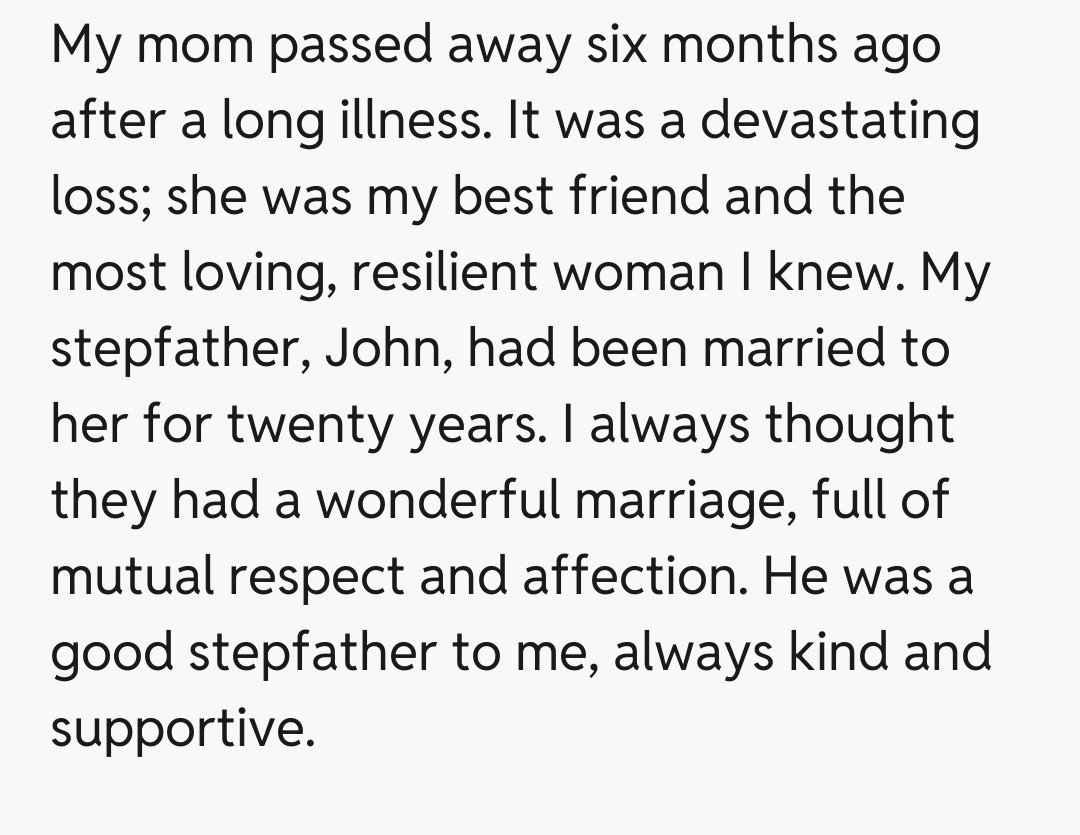The image size is (1080, 835).
Task: Click the word "thought"
Action: pyautogui.click(x=859, y=426)
